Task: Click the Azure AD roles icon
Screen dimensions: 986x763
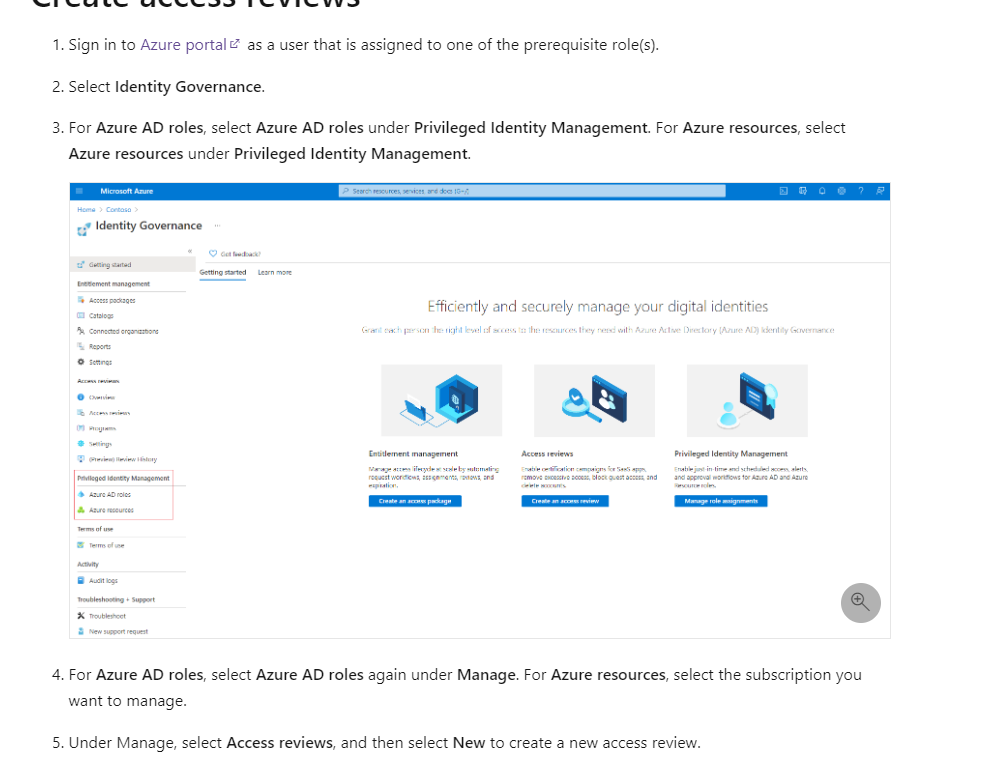Action: point(80,494)
